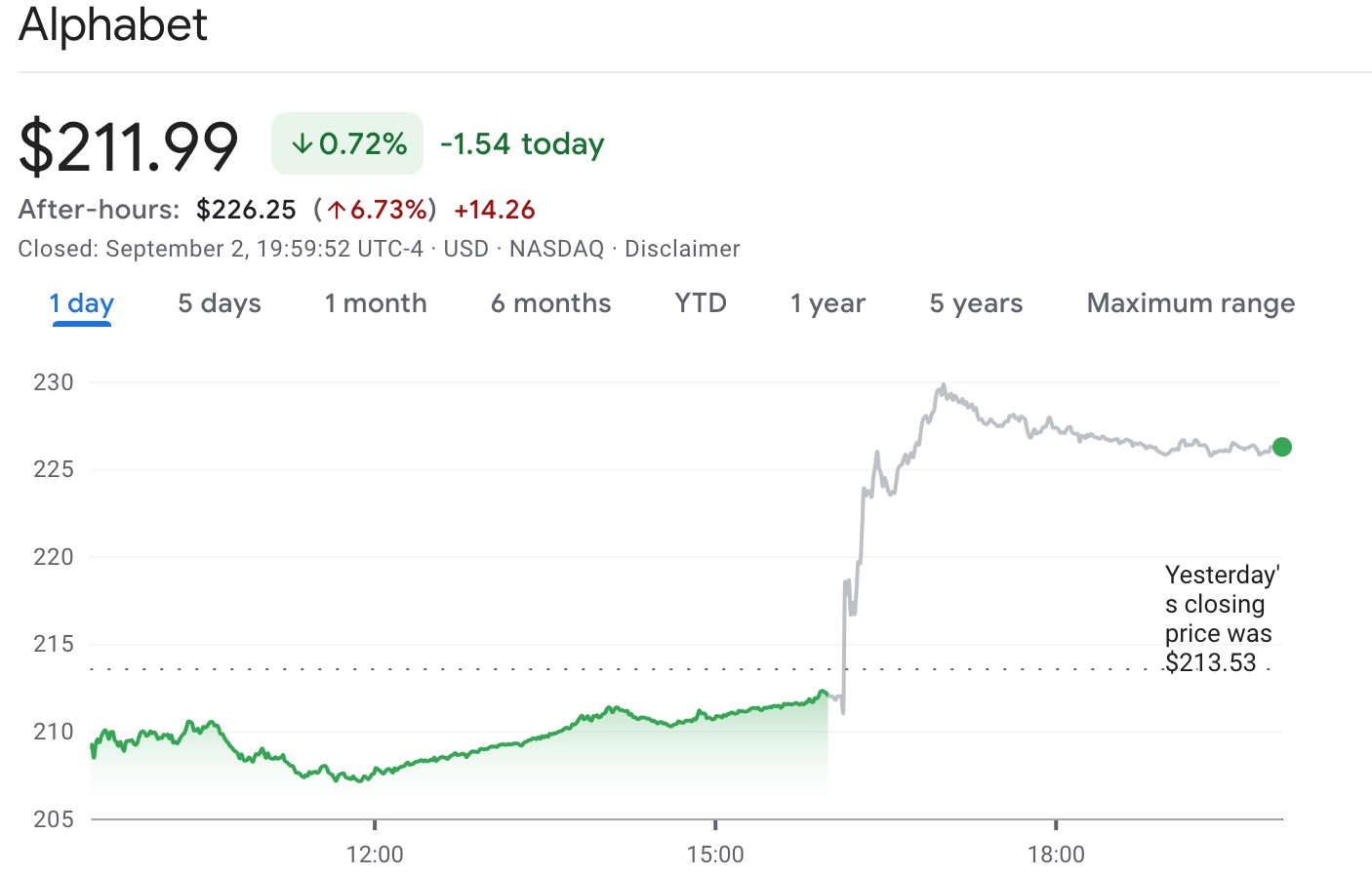Click the -1.54 today change value
Screen dimensions: 1372x876
coord(521,143)
